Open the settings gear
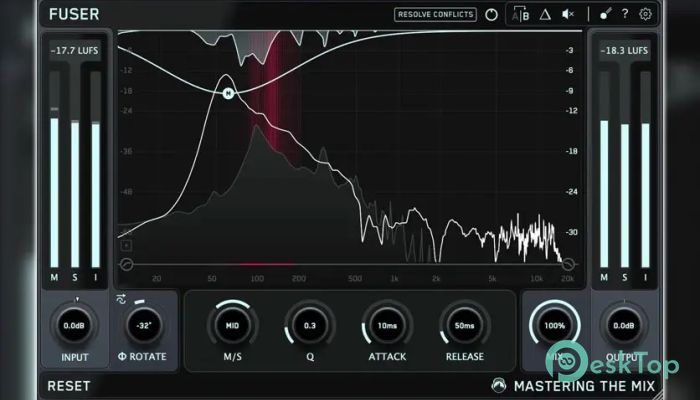This screenshot has height=400, width=700. click(645, 14)
